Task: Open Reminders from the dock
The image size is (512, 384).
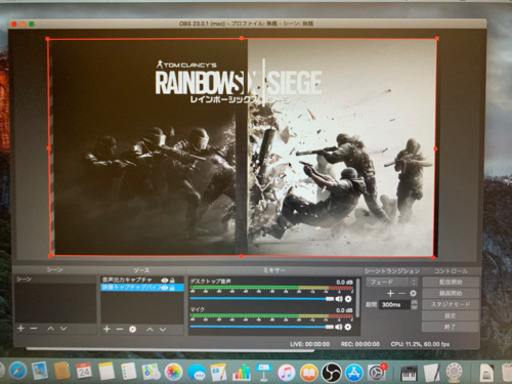Action: [x=129, y=371]
